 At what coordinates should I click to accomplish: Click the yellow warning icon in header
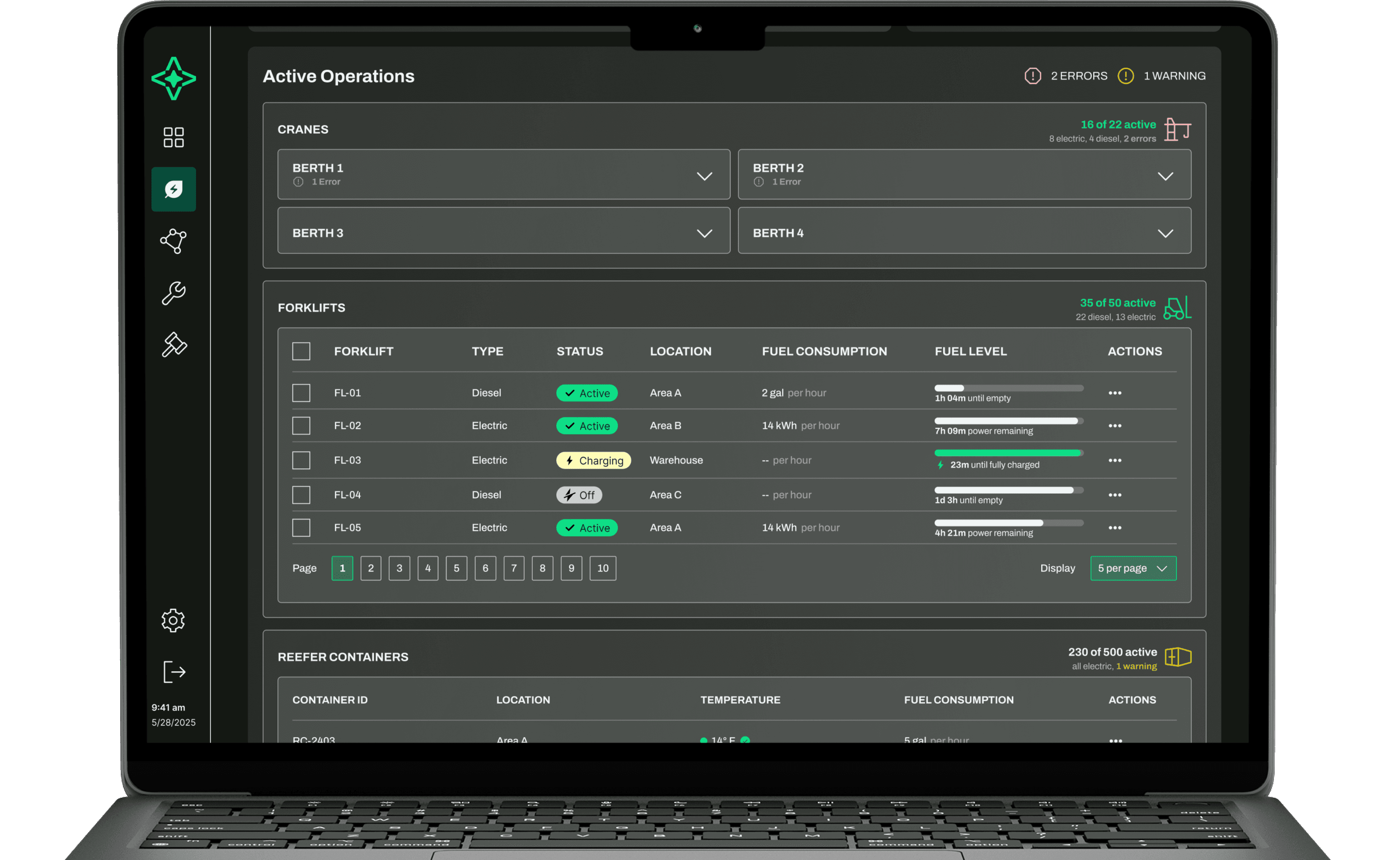1125,76
